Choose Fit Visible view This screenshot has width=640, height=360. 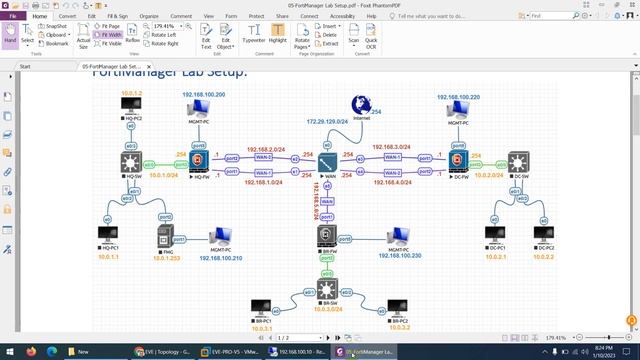(108, 43)
